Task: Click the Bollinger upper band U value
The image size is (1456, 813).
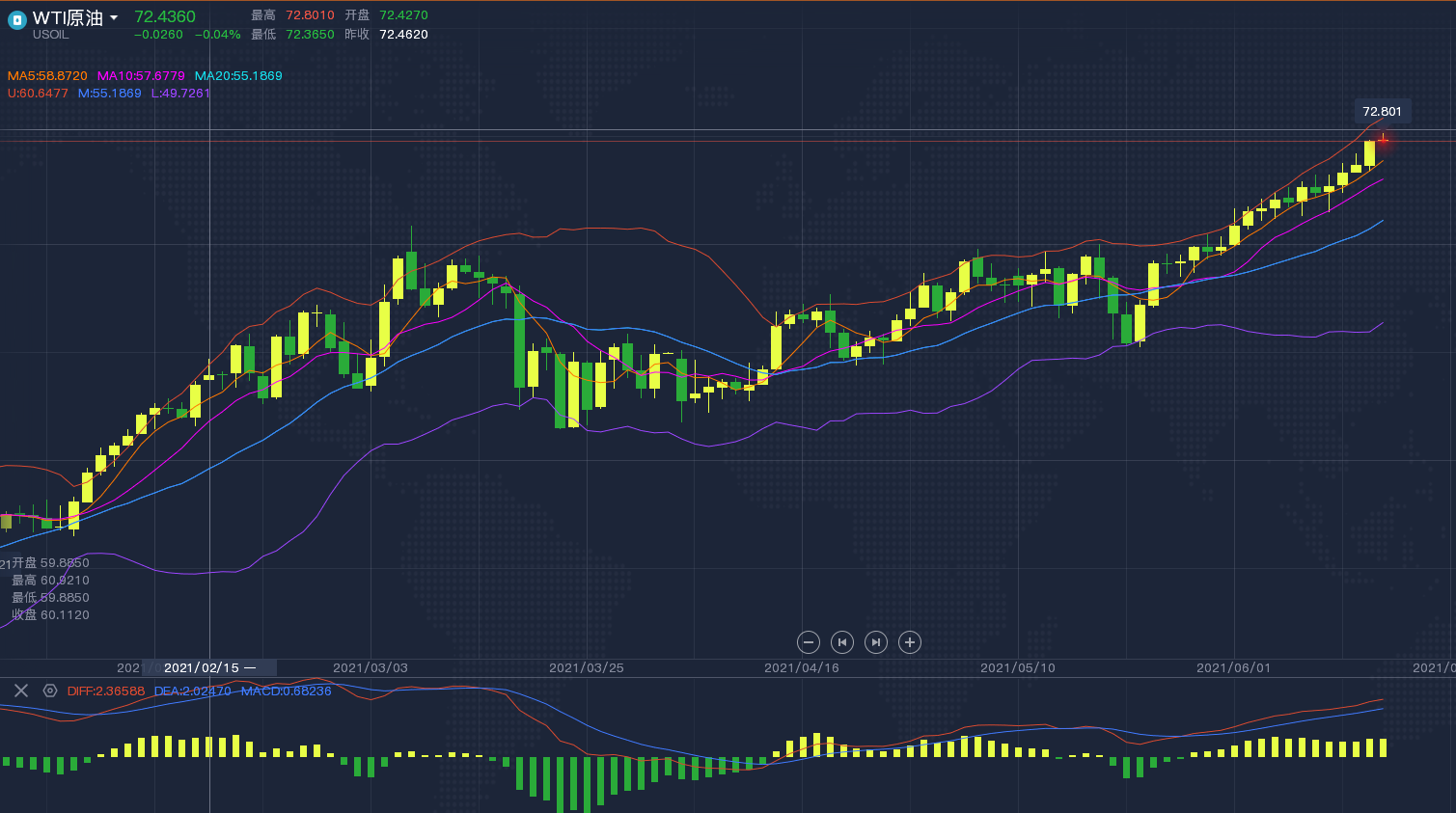Action: (x=38, y=94)
